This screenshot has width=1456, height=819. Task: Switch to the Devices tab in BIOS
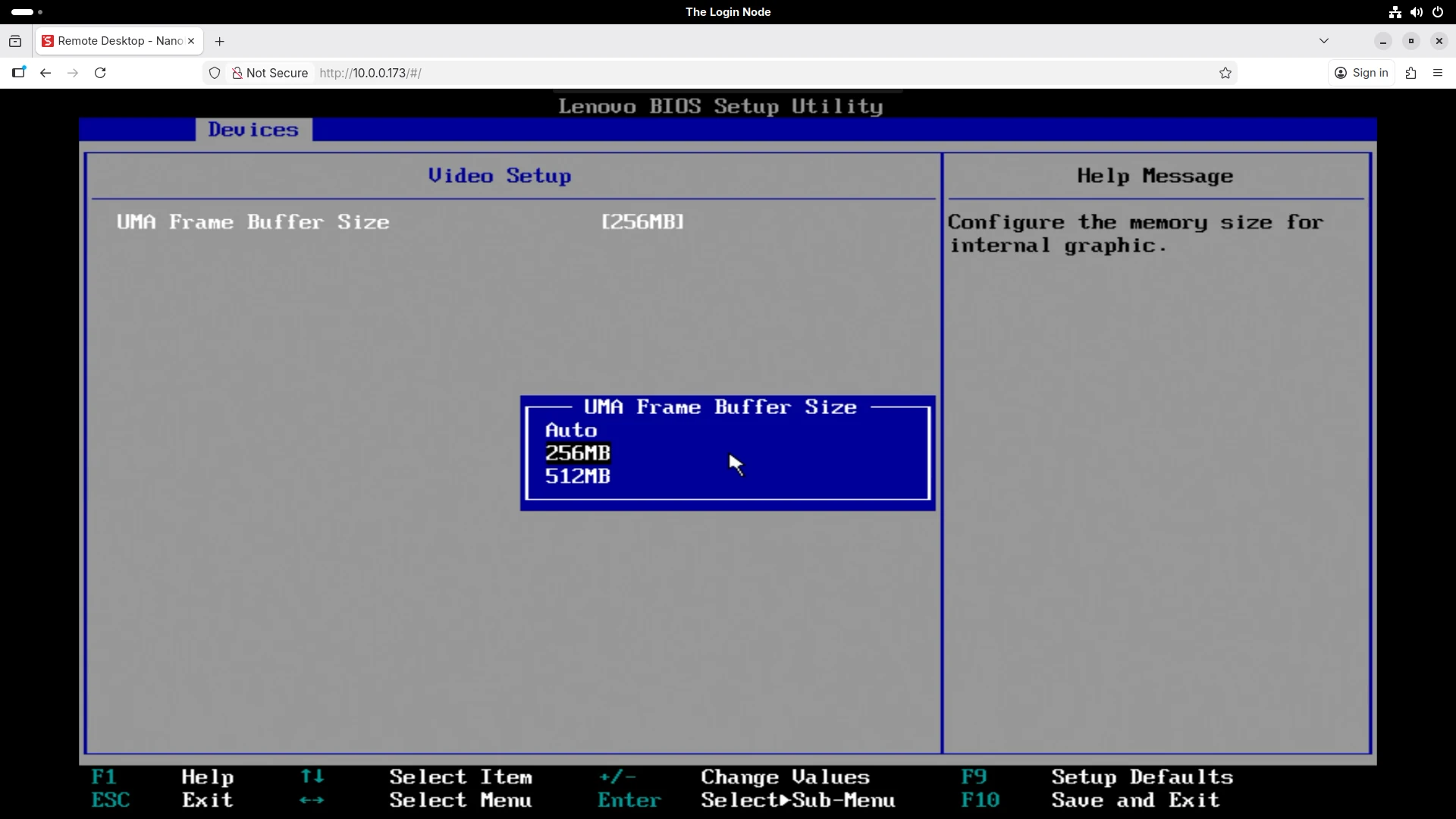[x=253, y=130]
